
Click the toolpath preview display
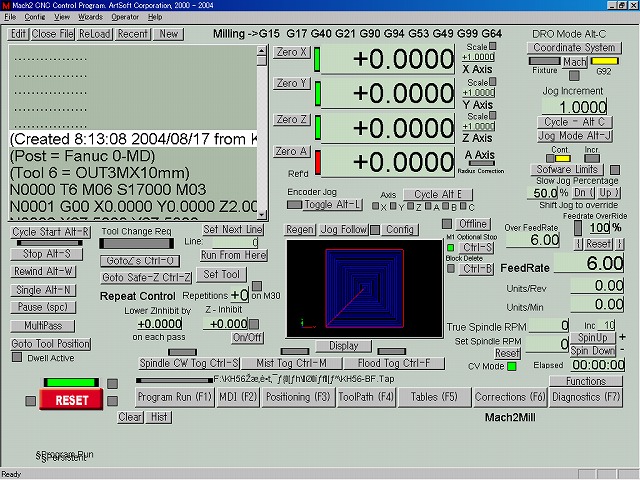364,289
